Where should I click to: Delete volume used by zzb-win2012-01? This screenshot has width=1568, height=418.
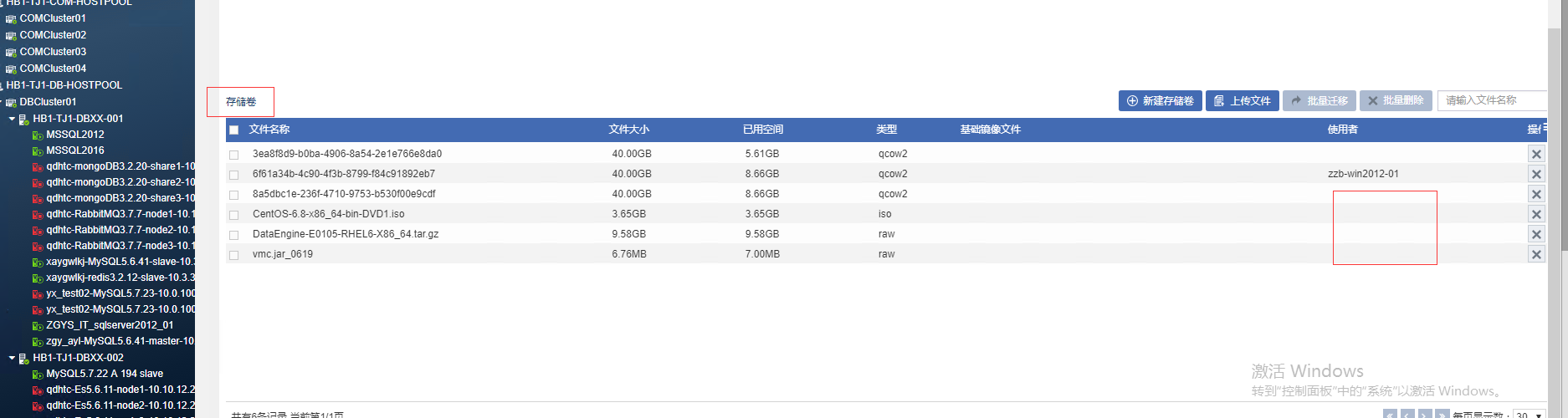tap(1536, 174)
